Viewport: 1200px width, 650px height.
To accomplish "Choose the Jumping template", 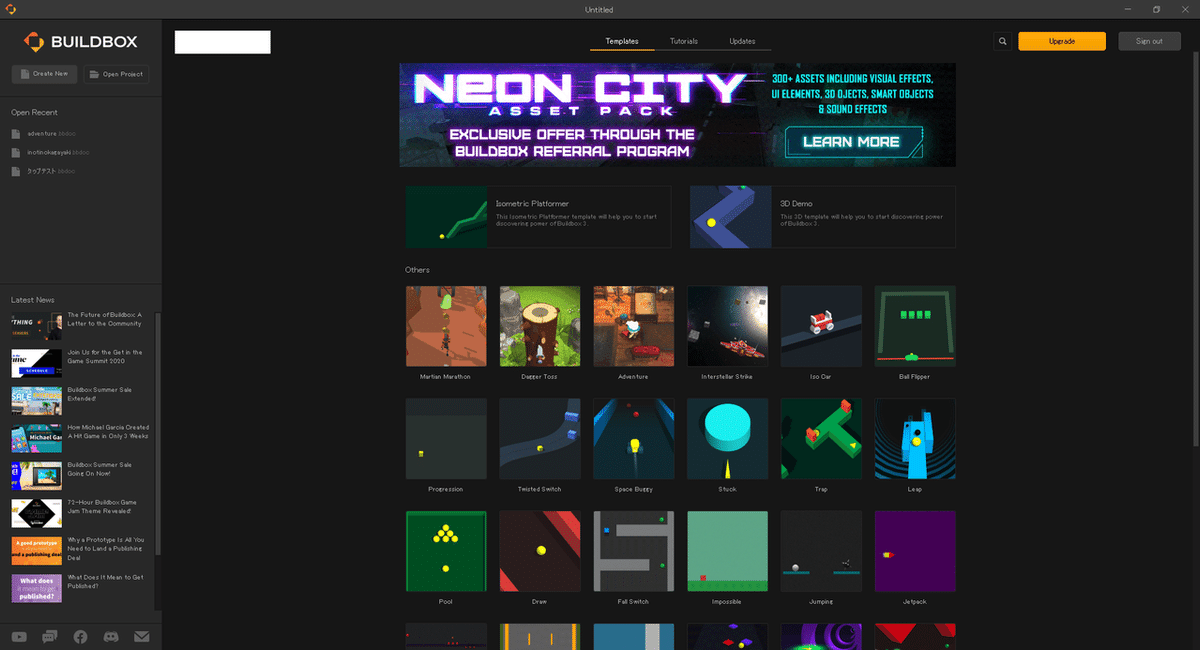I will [x=821, y=552].
